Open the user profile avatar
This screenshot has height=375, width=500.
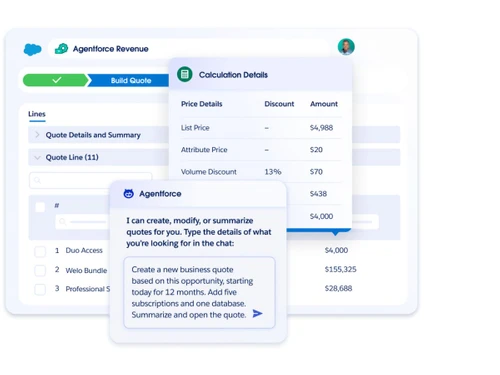coord(346,47)
